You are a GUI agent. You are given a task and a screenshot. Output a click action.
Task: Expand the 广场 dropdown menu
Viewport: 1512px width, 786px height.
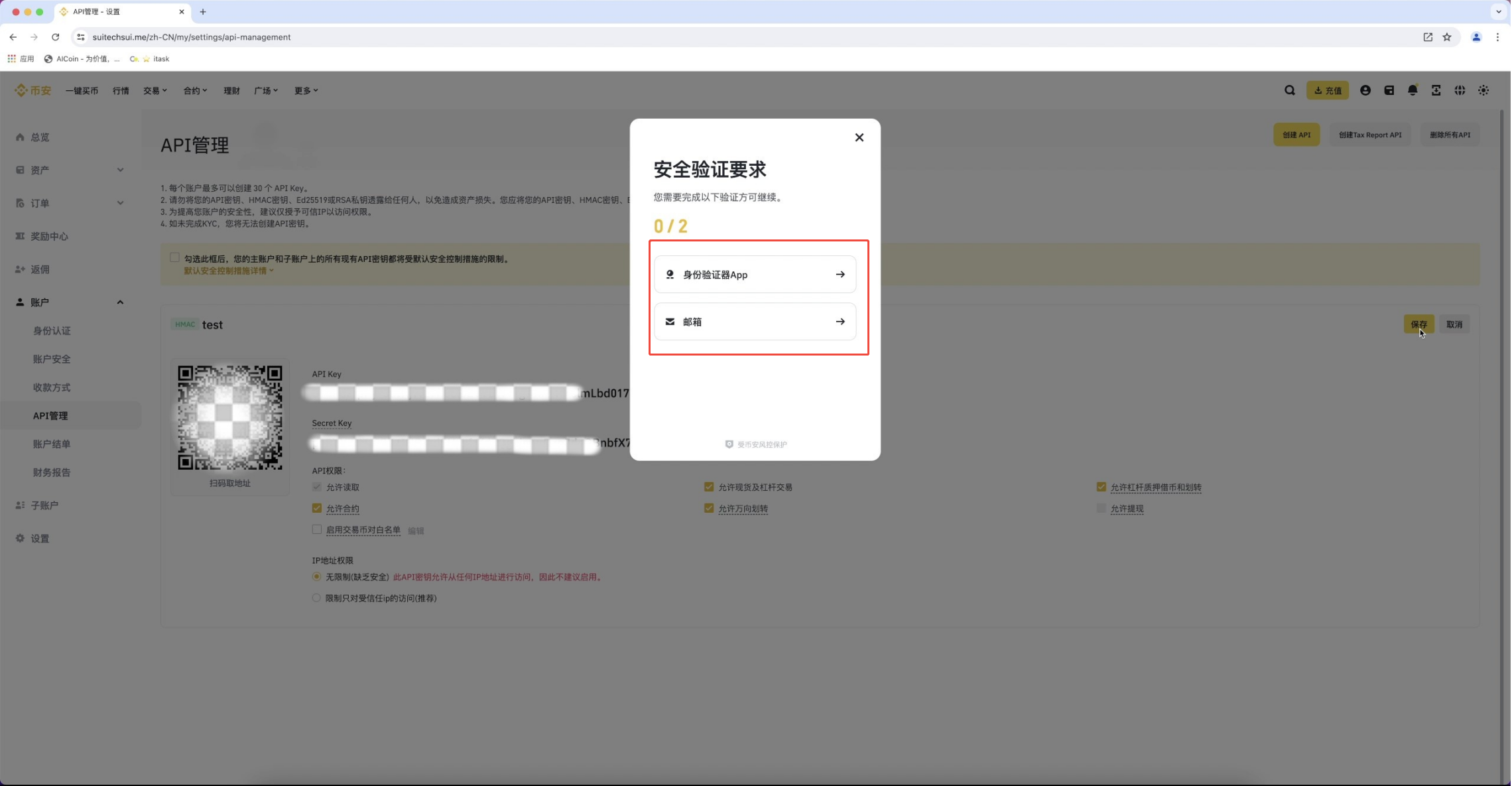pyautogui.click(x=266, y=91)
